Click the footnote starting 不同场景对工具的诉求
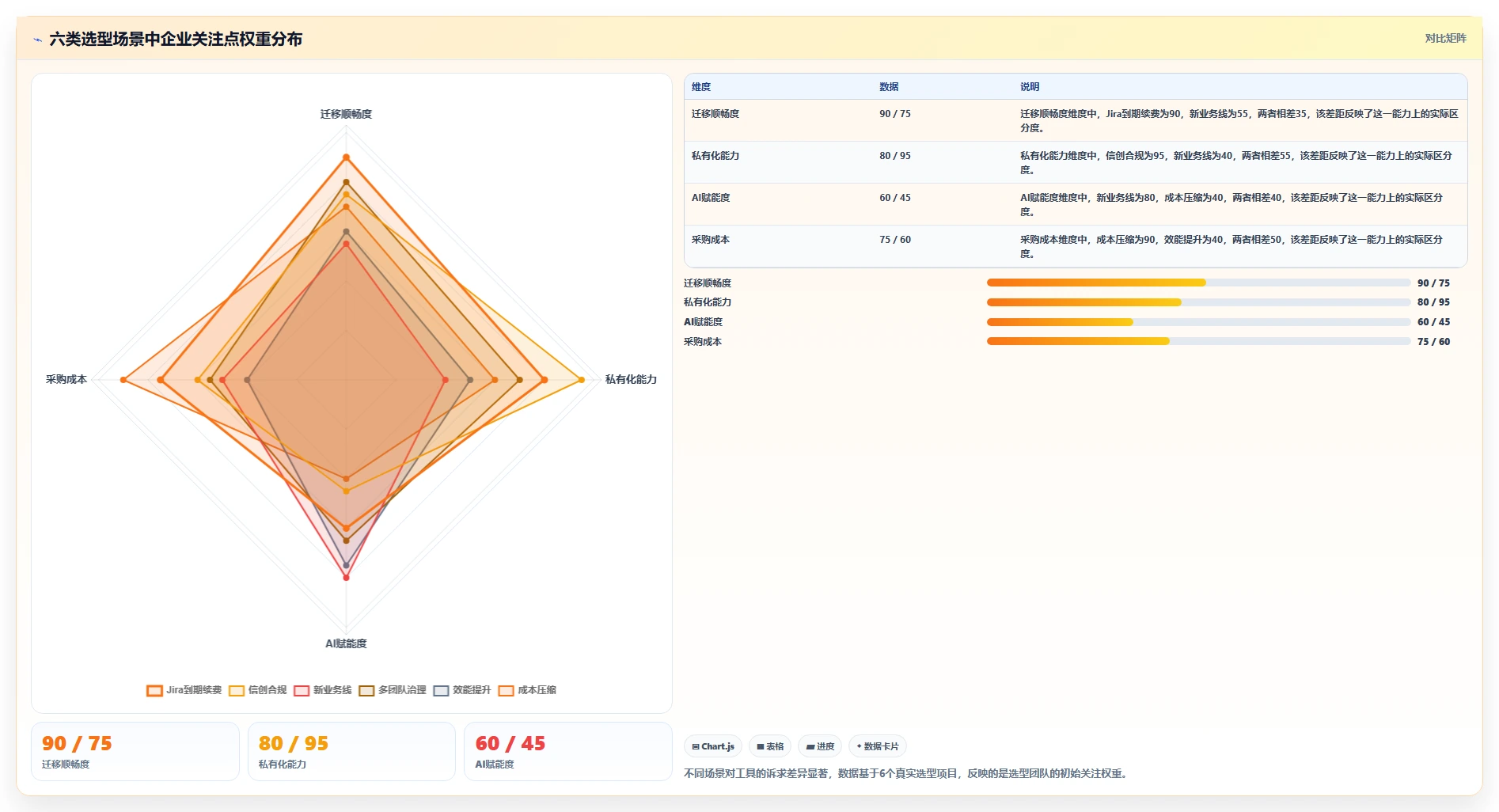Image resolution: width=1499 pixels, height=812 pixels. tap(907, 774)
